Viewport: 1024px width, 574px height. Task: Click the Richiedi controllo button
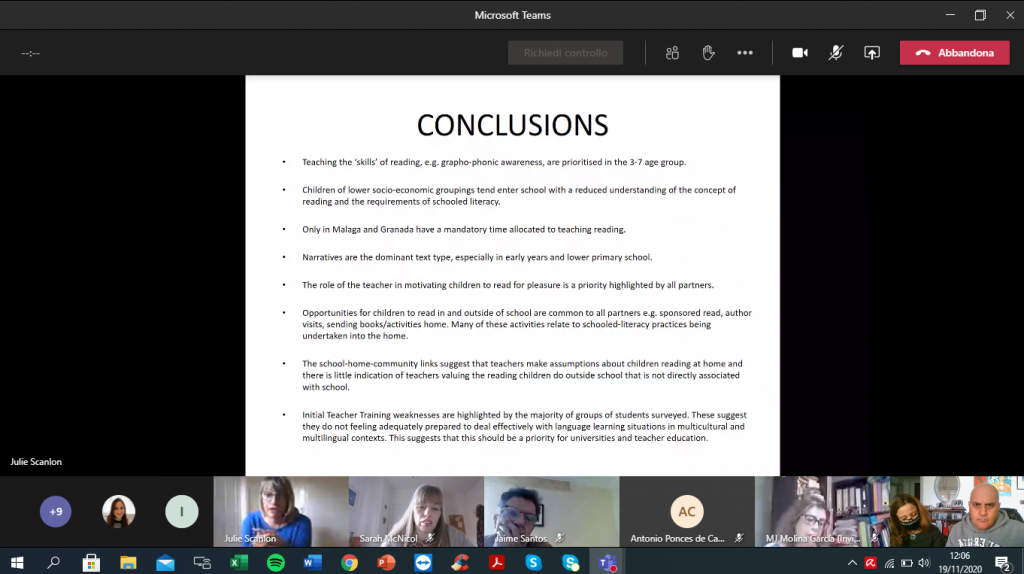tap(565, 53)
